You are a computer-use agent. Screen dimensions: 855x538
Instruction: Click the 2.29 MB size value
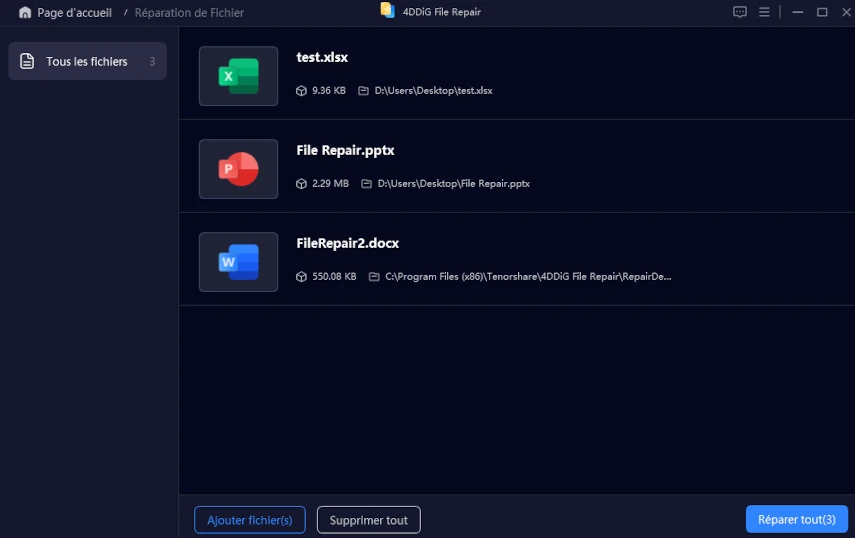point(330,184)
